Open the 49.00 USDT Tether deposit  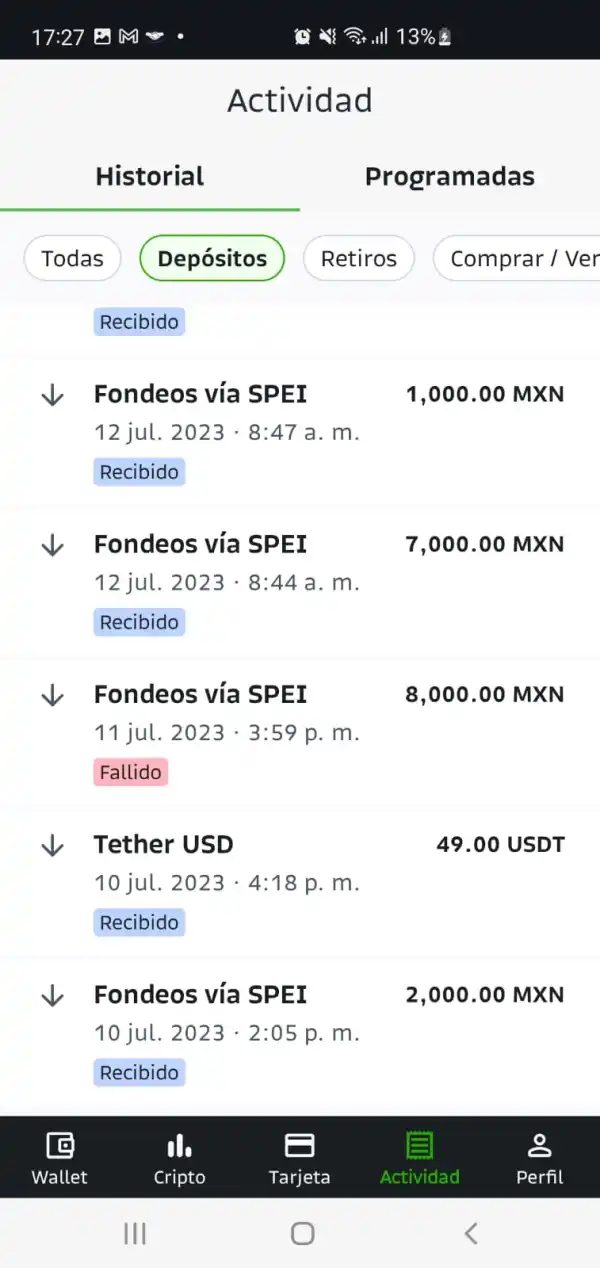coord(300,882)
